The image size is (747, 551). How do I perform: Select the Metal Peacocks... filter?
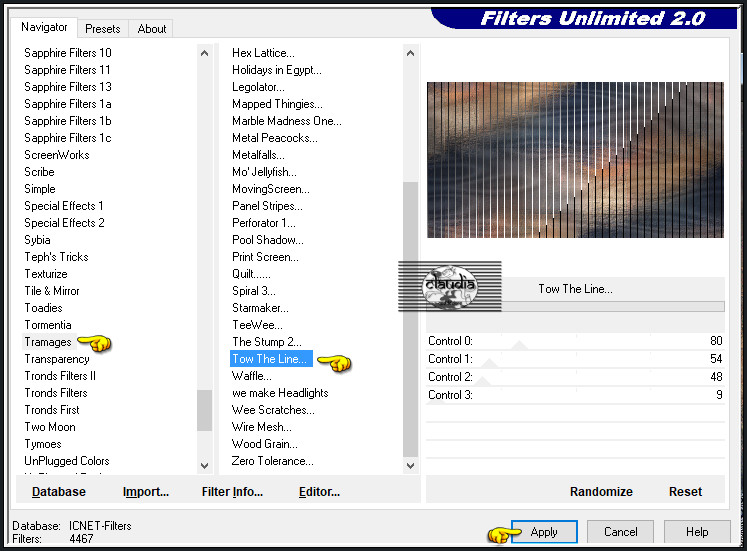pos(275,138)
